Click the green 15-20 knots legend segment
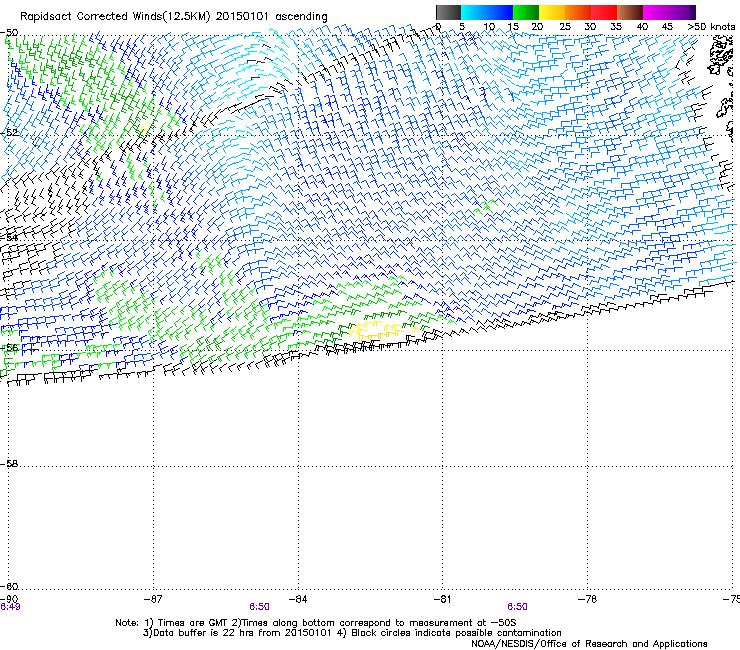The width and height of the screenshot is (740, 650). (x=526, y=12)
